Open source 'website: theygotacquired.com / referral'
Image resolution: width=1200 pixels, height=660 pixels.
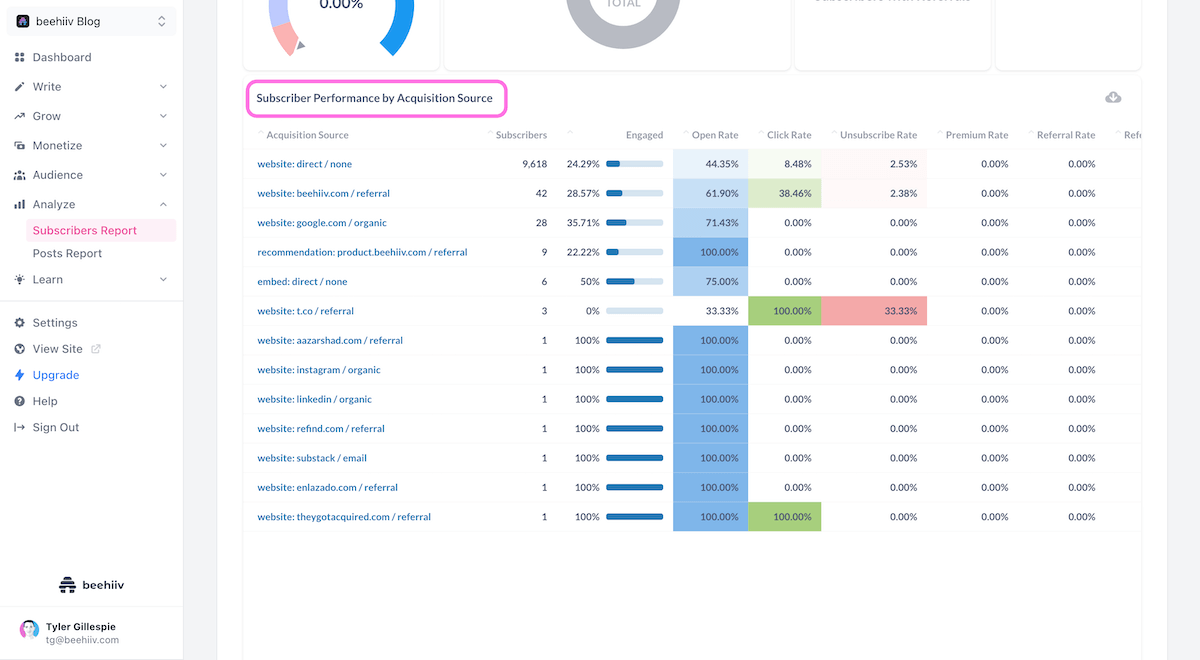tap(344, 517)
